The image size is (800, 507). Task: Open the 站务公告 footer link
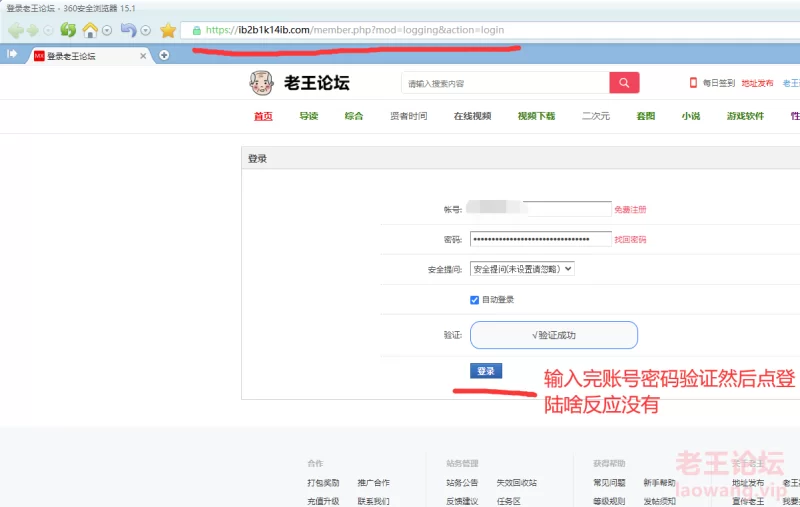(462, 483)
